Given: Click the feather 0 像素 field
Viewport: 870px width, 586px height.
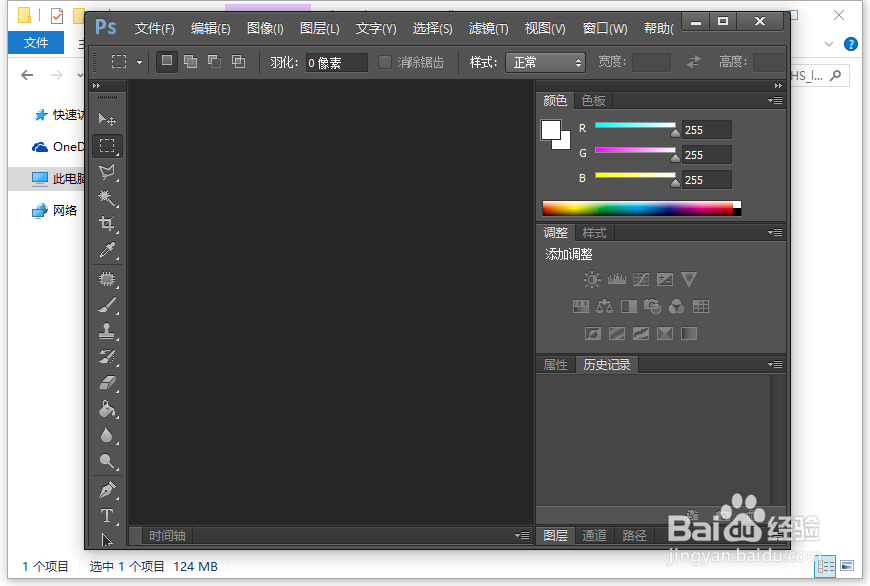Looking at the screenshot, I should [336, 63].
